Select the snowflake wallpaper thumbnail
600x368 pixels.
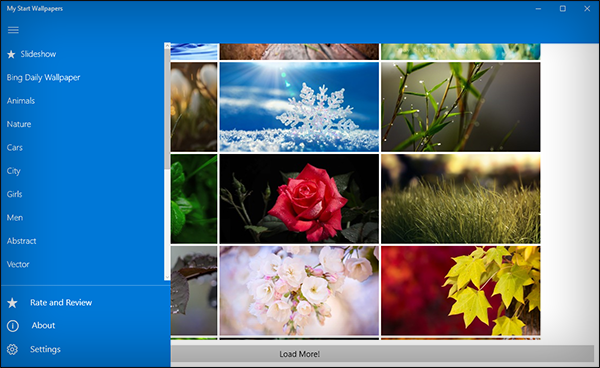[x=299, y=107]
